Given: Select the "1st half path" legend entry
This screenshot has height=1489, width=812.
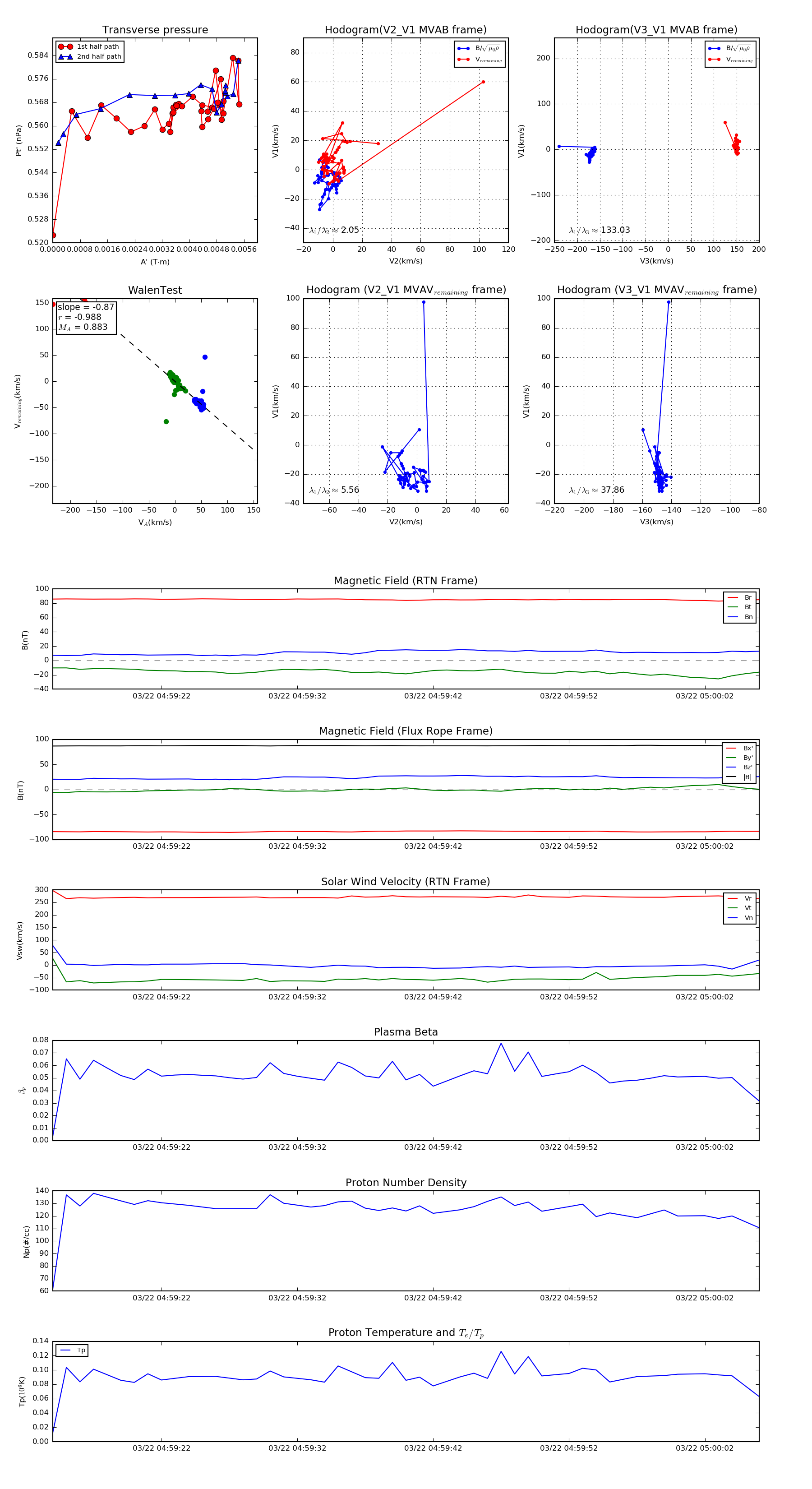Looking at the screenshot, I should tap(90, 47).
